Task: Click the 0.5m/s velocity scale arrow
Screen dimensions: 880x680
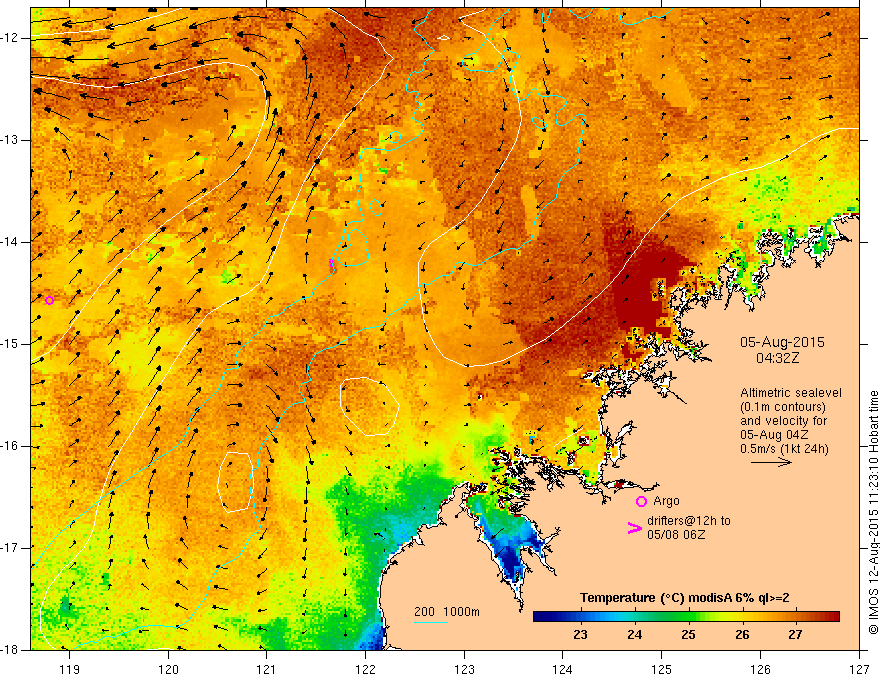Action: [771, 462]
